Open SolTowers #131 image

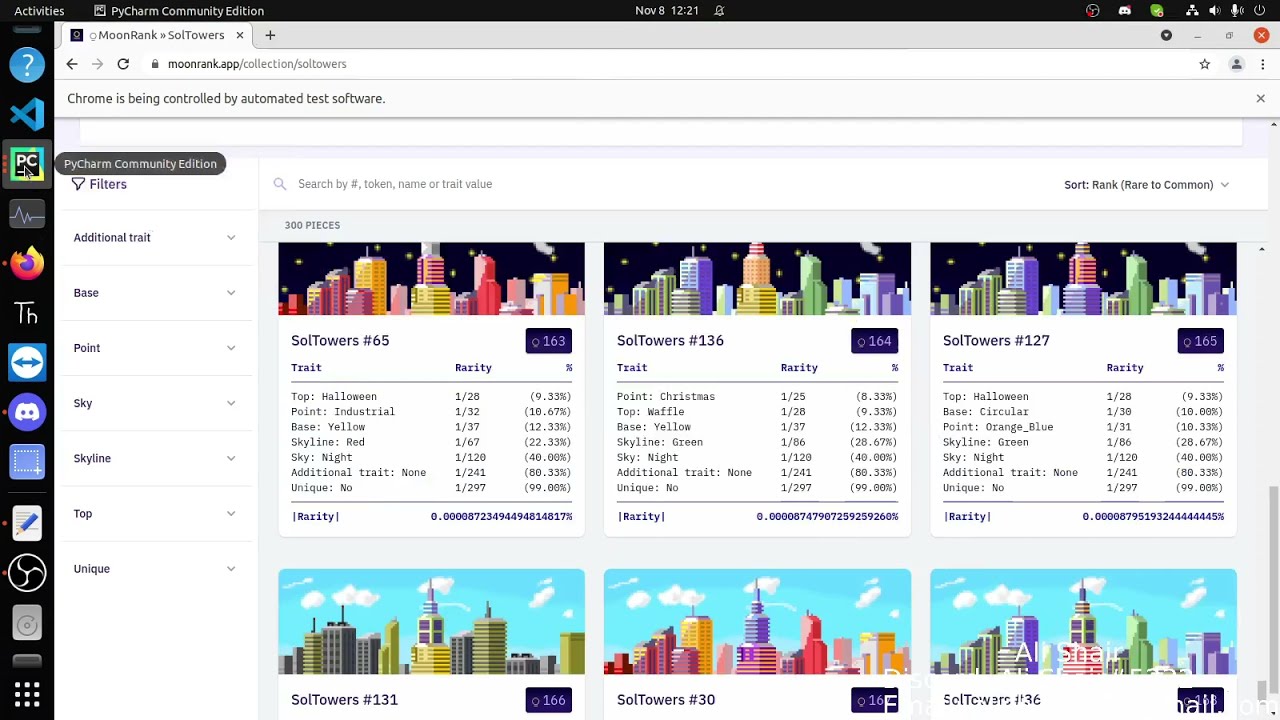pos(431,622)
